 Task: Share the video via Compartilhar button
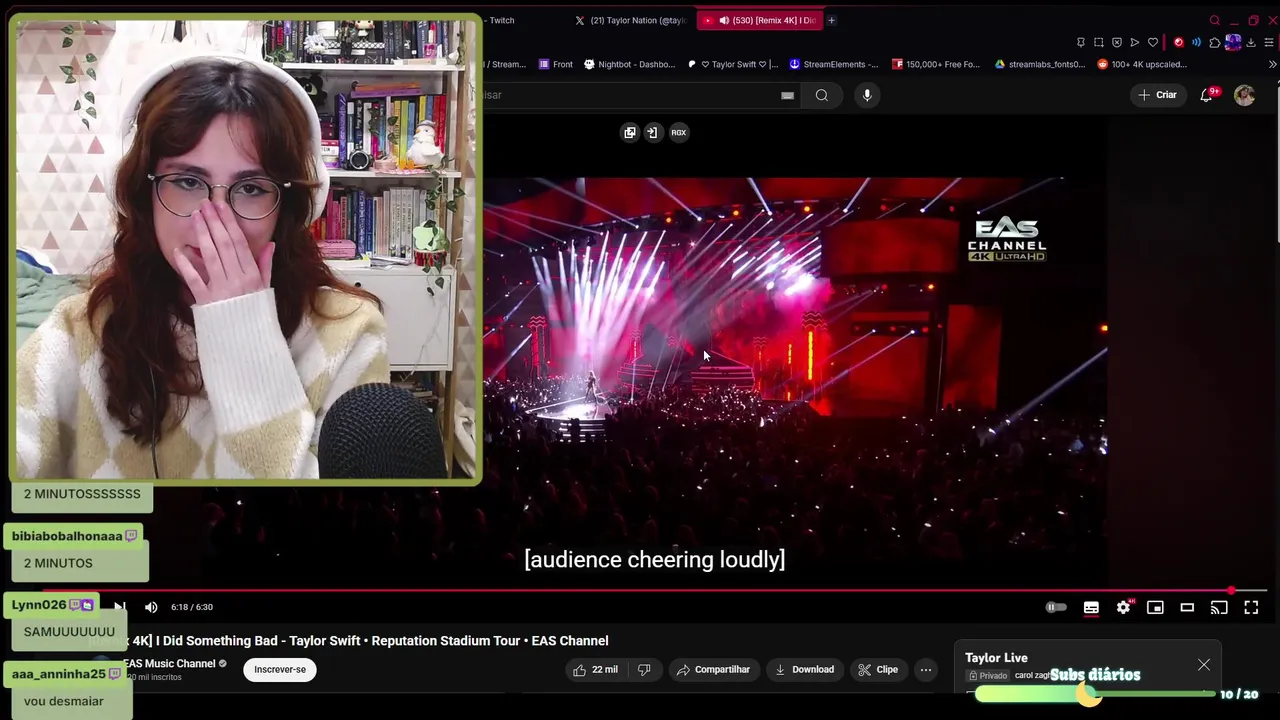713,670
